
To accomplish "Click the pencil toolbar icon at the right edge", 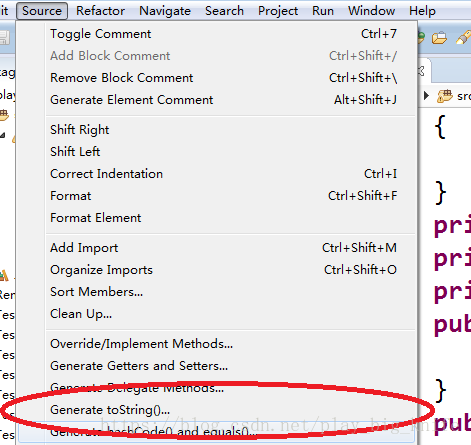I will coord(463,38).
